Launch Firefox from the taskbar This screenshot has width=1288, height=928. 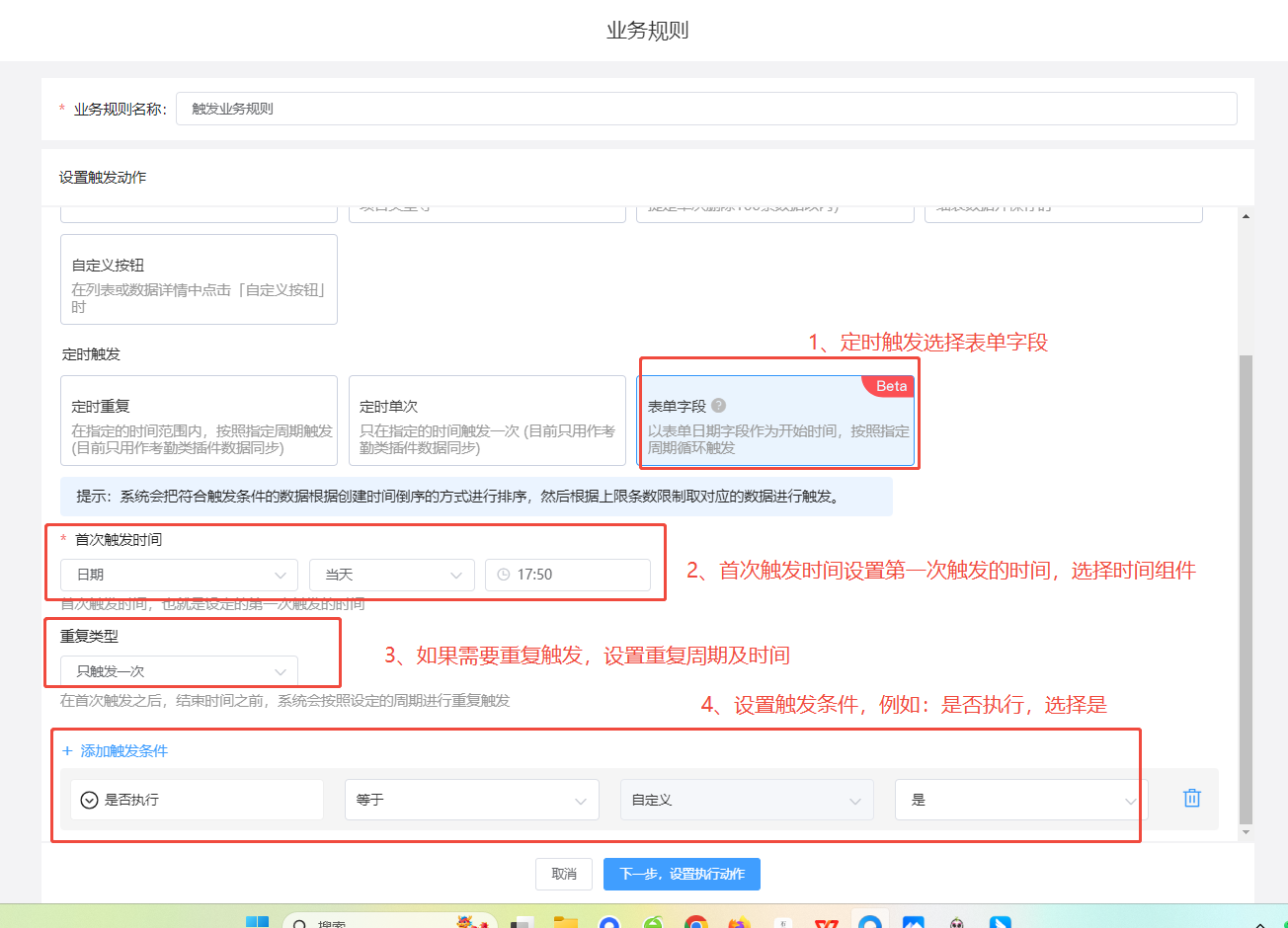coord(740,922)
